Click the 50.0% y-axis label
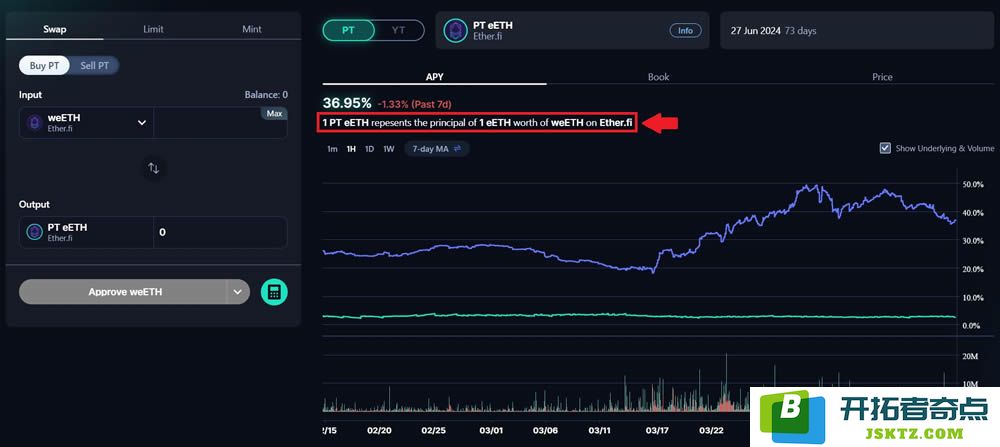This screenshot has height=447, width=1000. [973, 184]
